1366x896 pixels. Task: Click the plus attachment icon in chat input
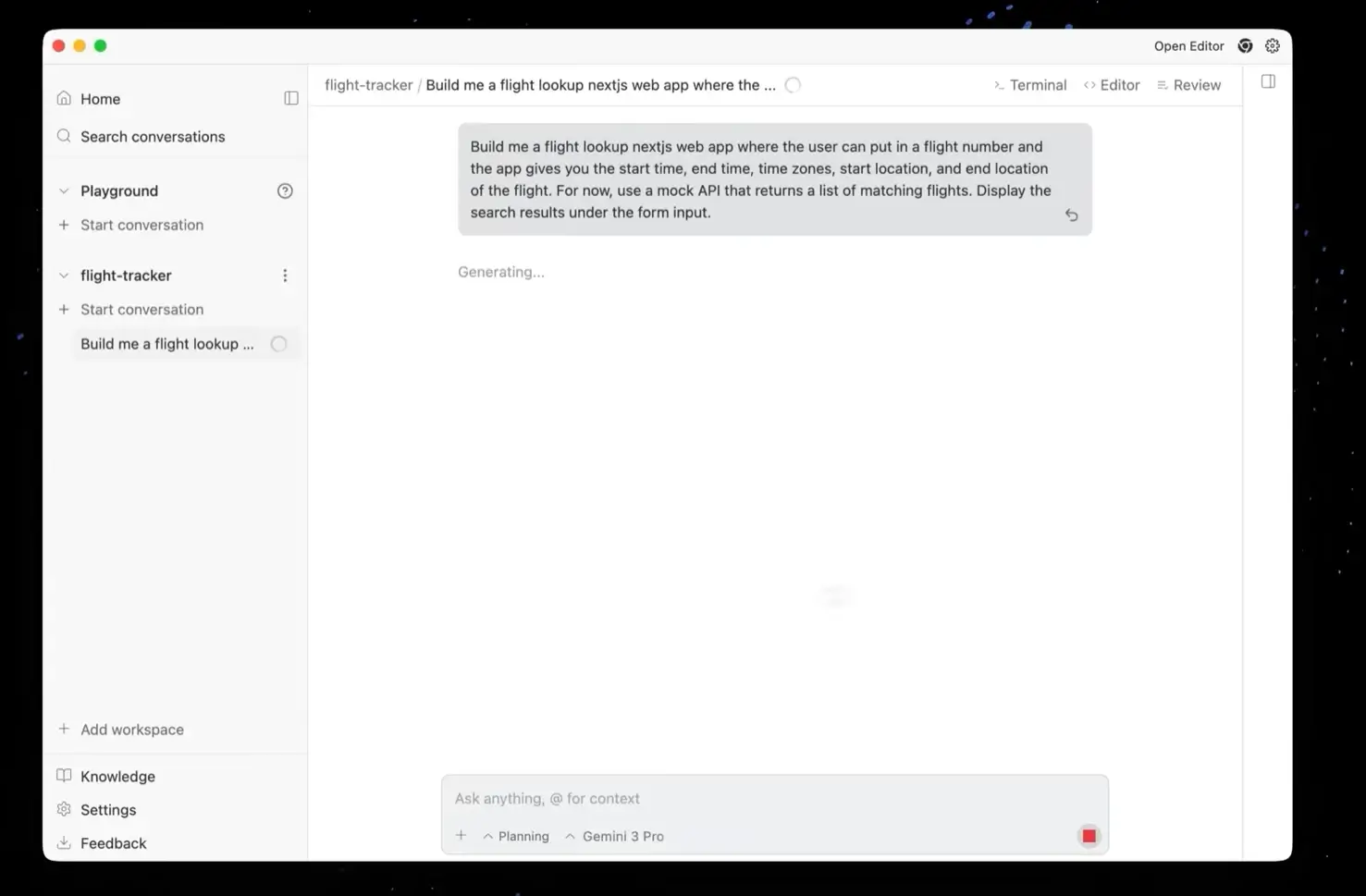click(x=461, y=836)
